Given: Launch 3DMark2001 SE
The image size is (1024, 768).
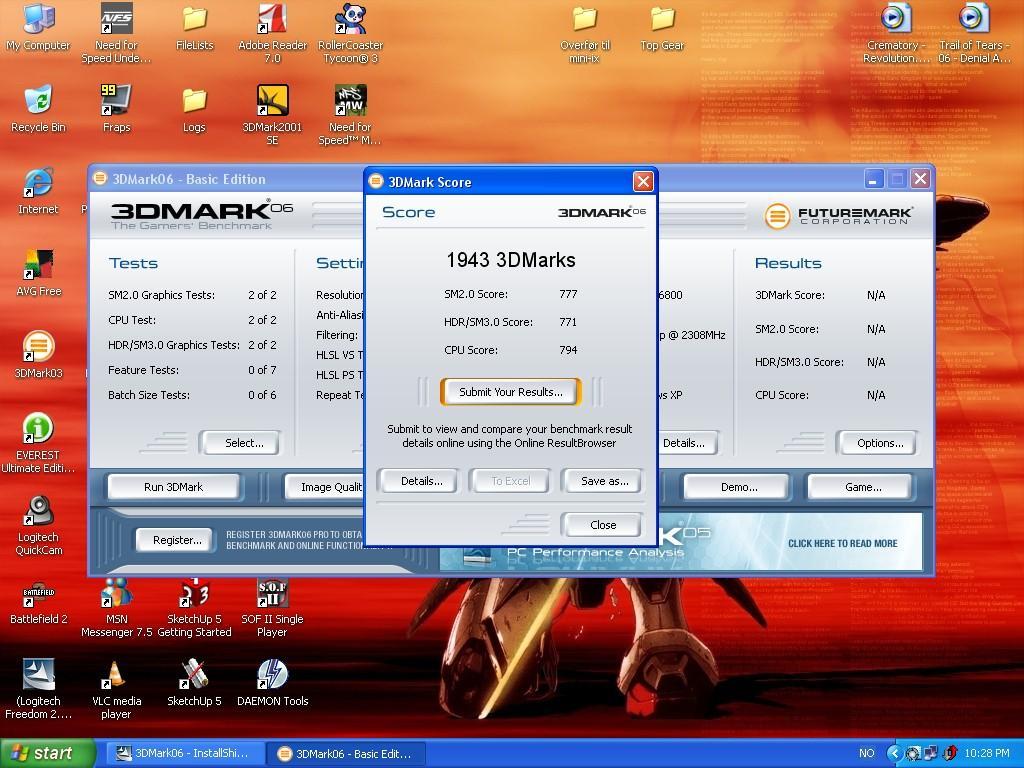Looking at the screenshot, I should tap(272, 115).
